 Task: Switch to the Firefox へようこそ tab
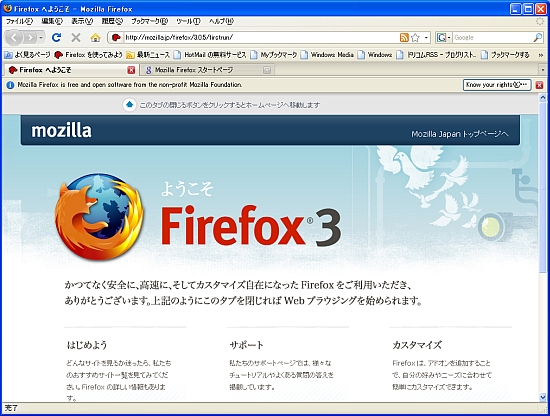pyautogui.click(x=71, y=70)
